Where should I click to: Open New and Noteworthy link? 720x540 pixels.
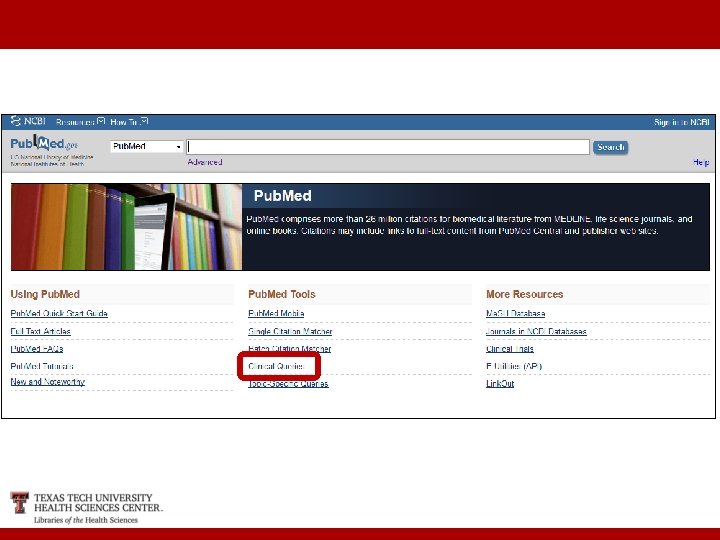click(x=47, y=382)
